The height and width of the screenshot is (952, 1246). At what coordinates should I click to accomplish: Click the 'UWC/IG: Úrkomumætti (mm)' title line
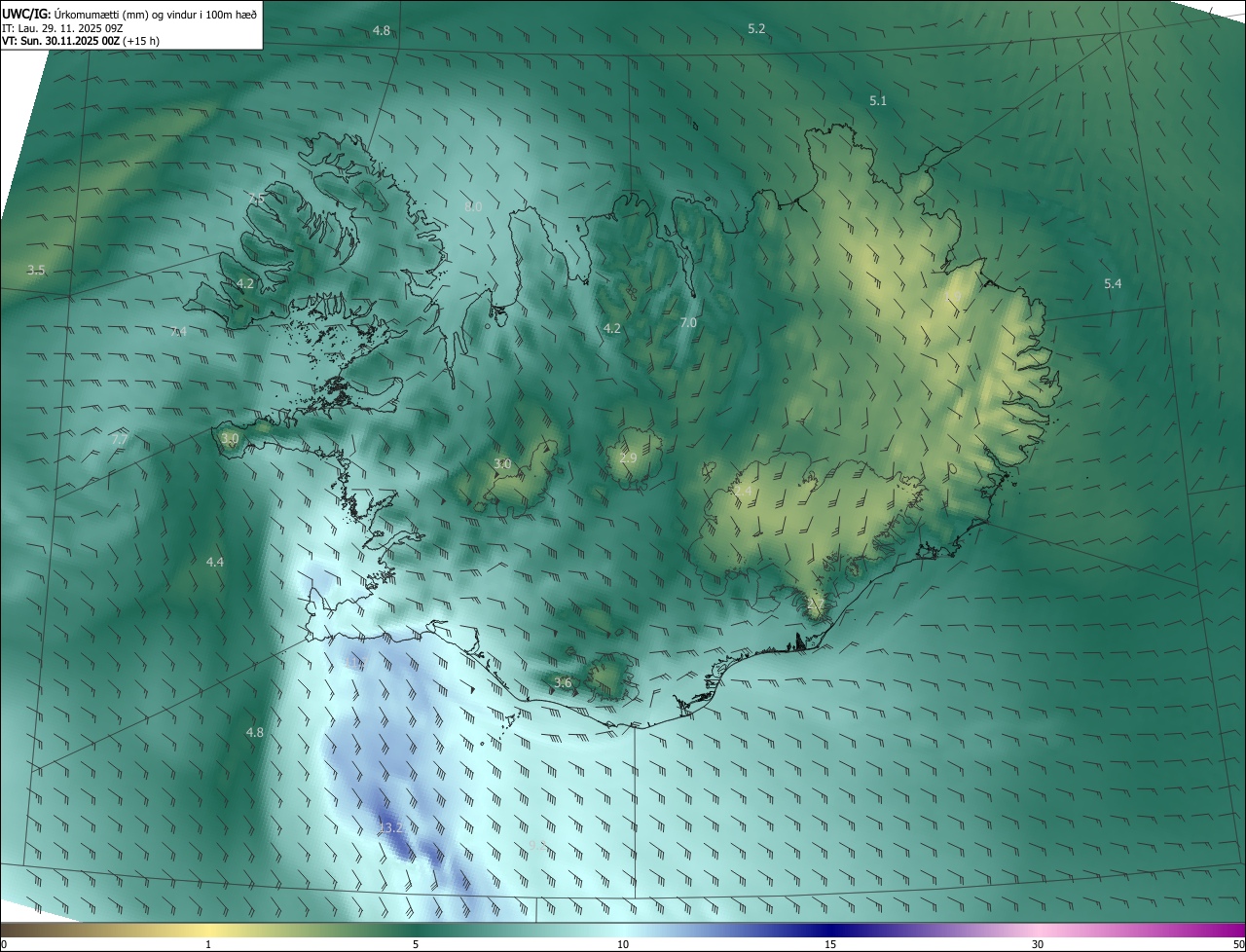tap(130, 14)
